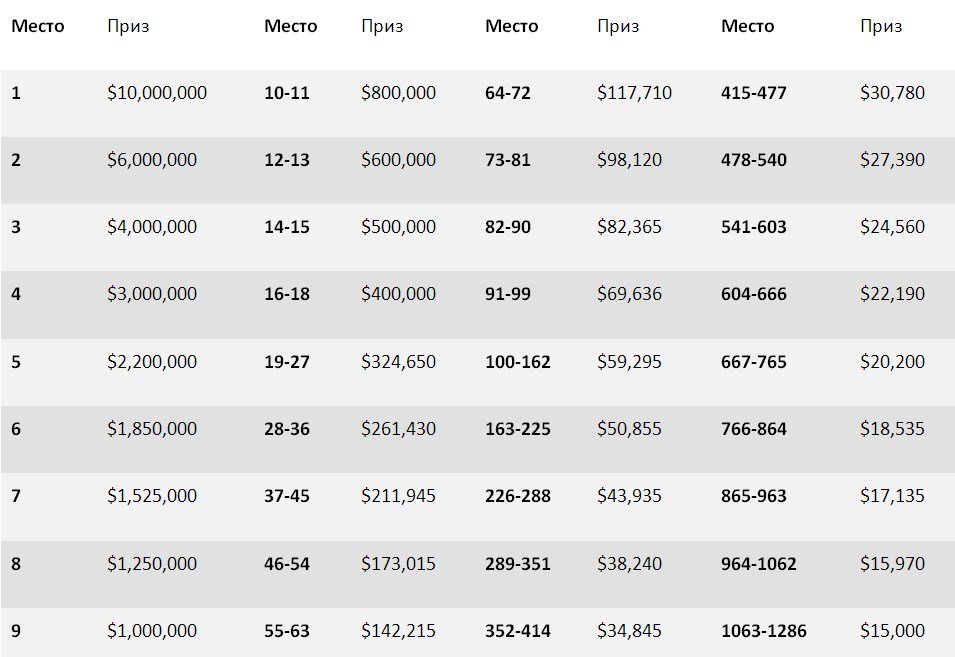Select the $142,215 prize value
Image resolution: width=955 pixels, height=657 pixels.
click(398, 631)
